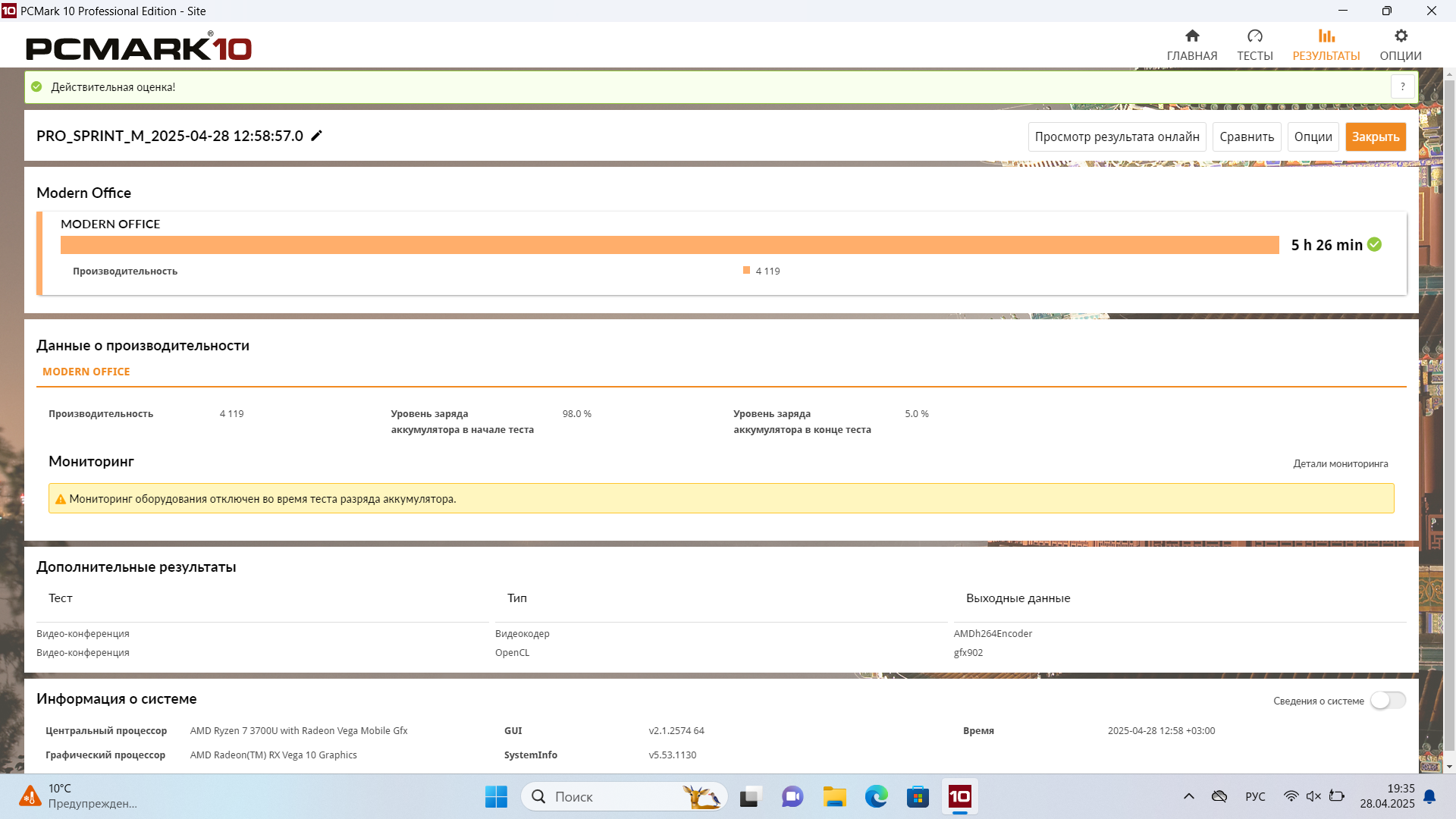The width and height of the screenshot is (1456, 819).
Task: Click the gfx902 output value
Action: [968, 653]
